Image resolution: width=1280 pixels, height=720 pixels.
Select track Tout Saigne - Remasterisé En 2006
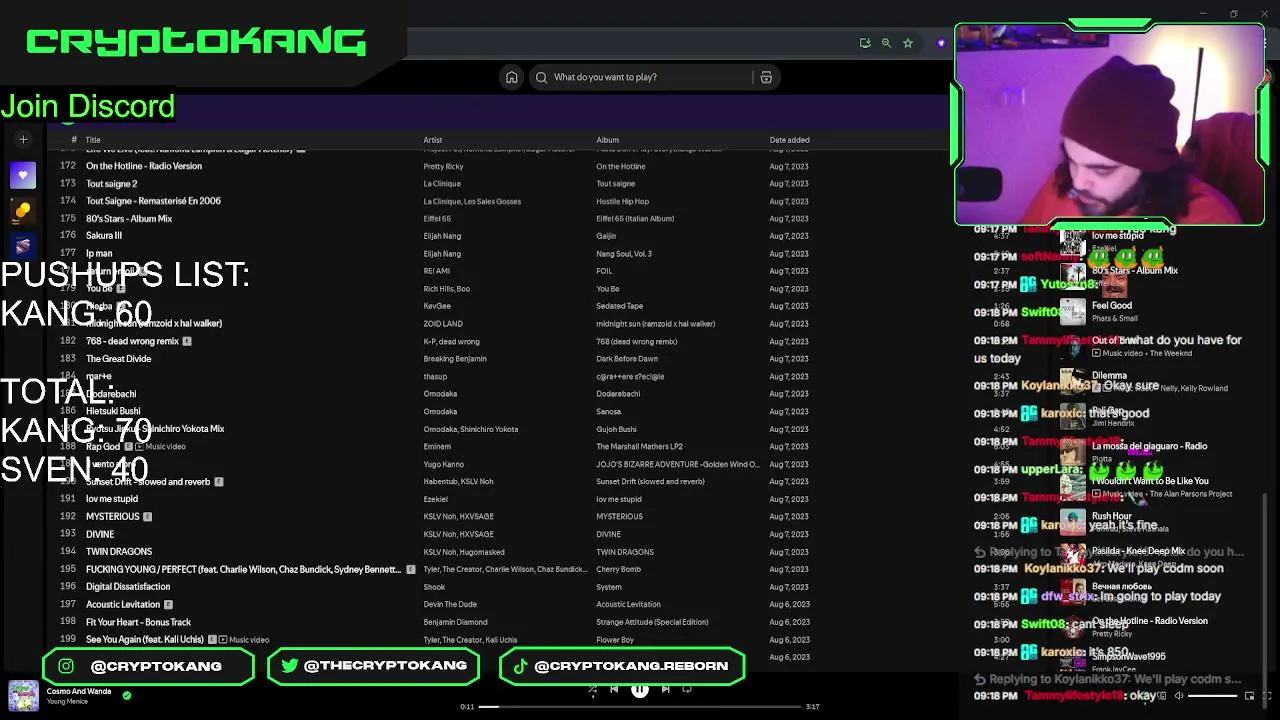[153, 201]
